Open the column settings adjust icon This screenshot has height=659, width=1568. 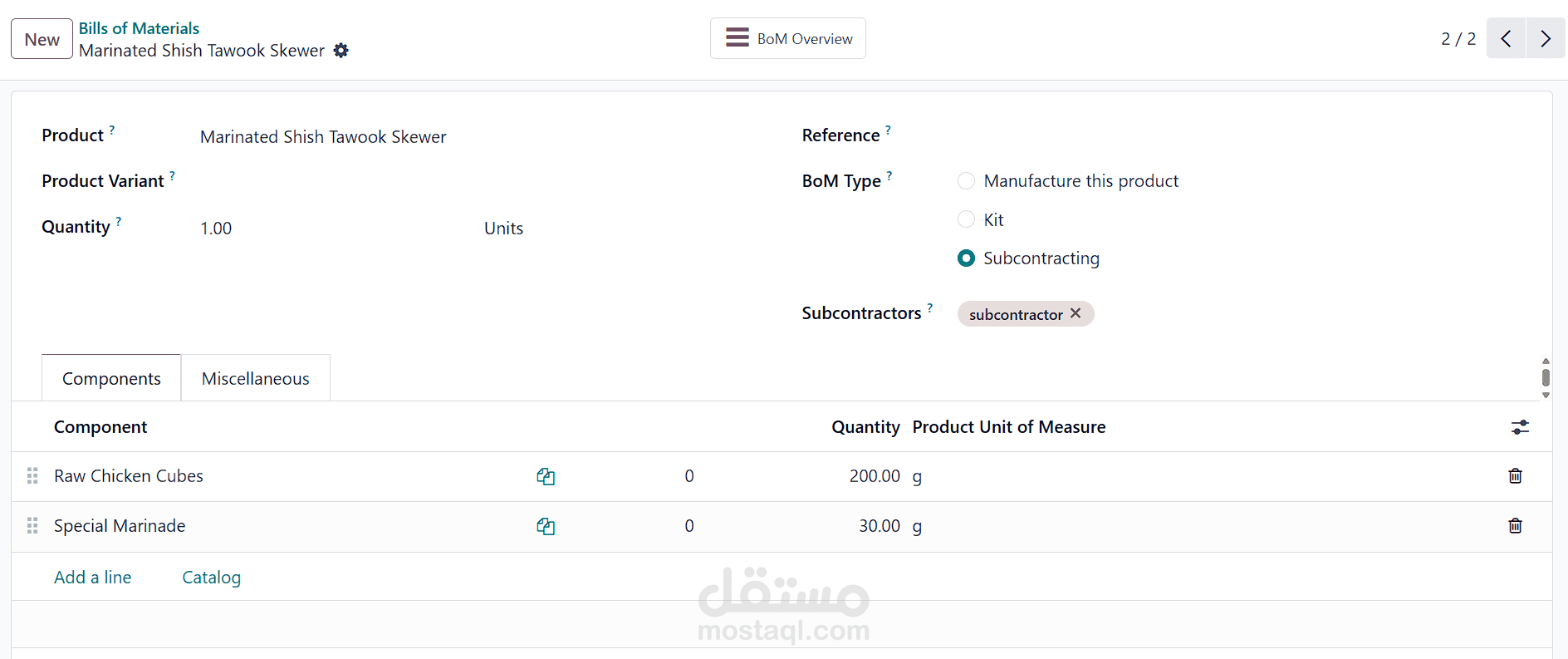1520,427
